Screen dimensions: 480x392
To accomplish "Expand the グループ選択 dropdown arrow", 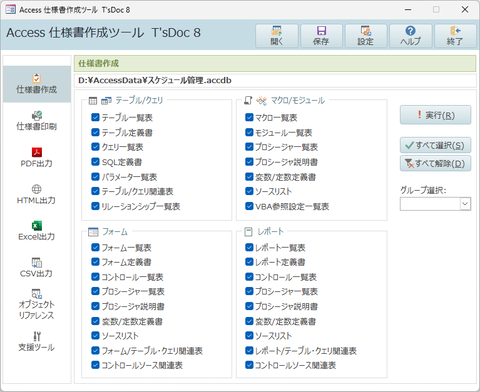I will click(465, 204).
